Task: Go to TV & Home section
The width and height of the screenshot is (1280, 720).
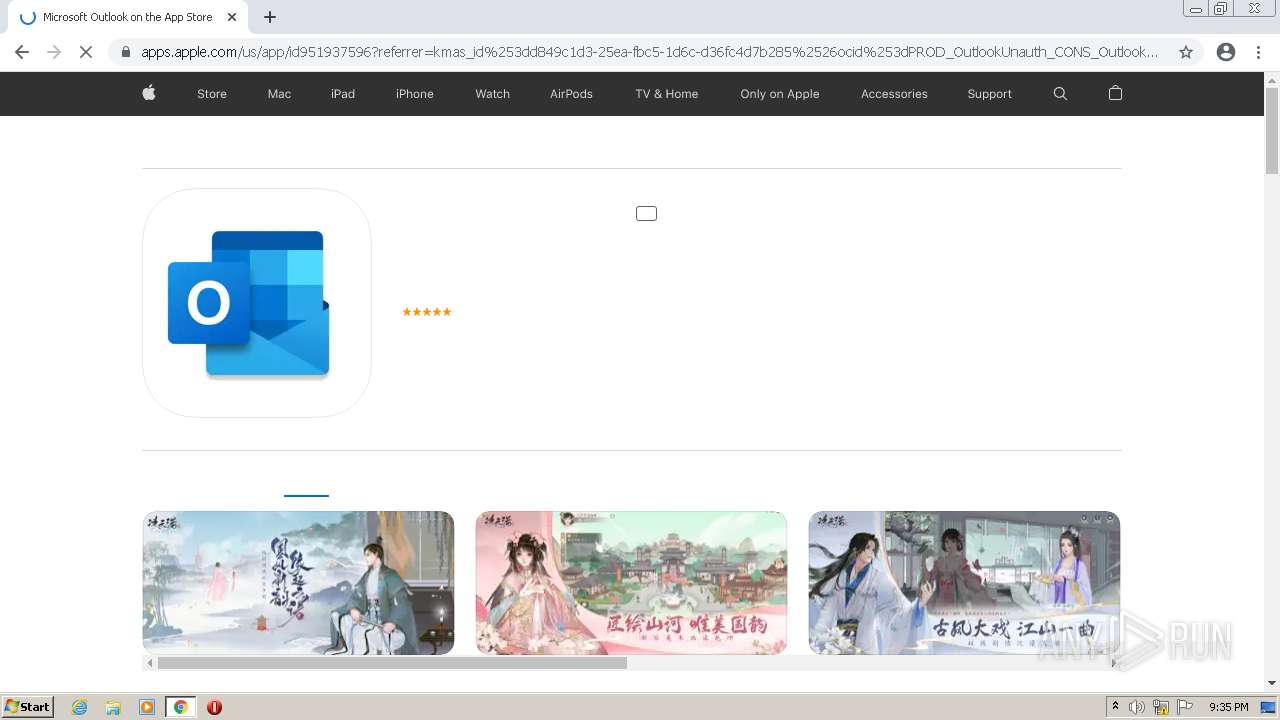Action: [x=667, y=94]
